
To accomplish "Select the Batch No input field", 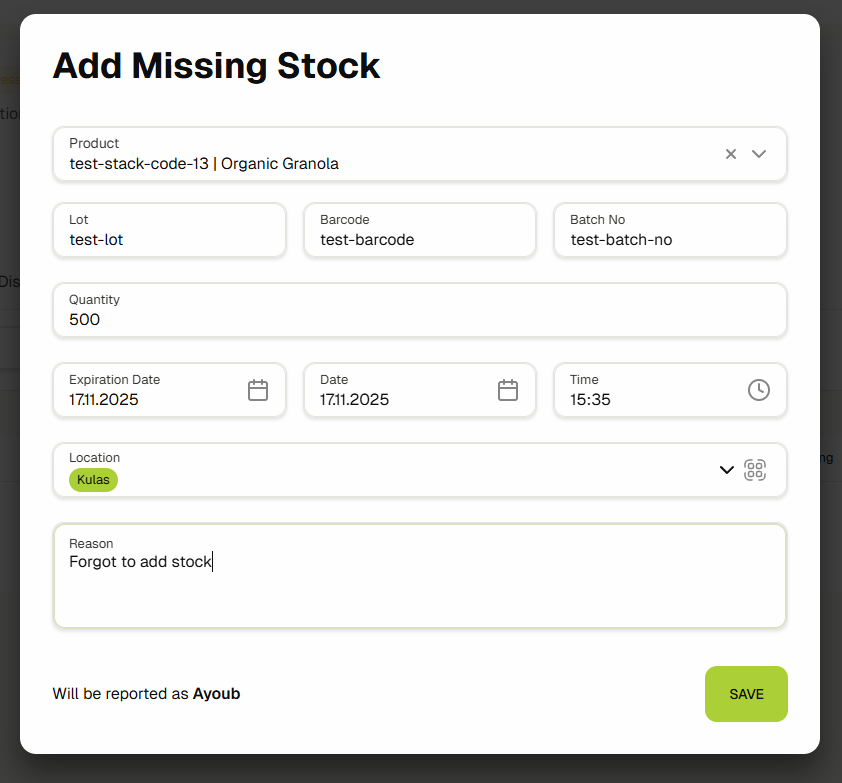I will click(670, 239).
